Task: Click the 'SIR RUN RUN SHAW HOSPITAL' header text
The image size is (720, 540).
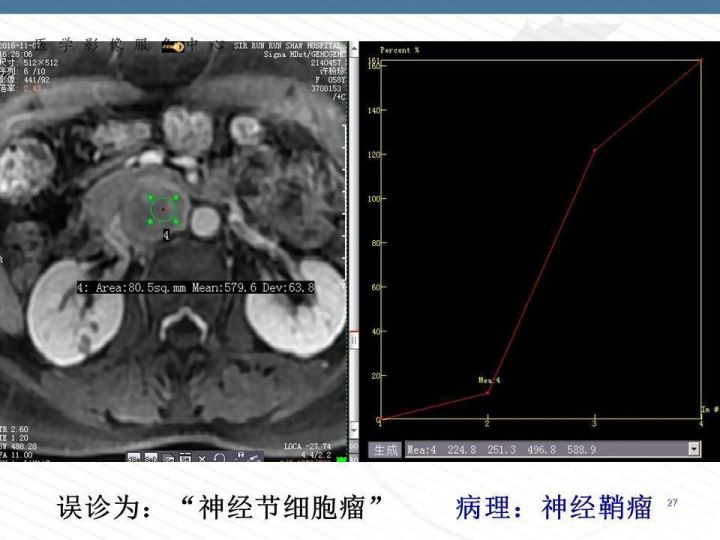Action: click(x=287, y=45)
